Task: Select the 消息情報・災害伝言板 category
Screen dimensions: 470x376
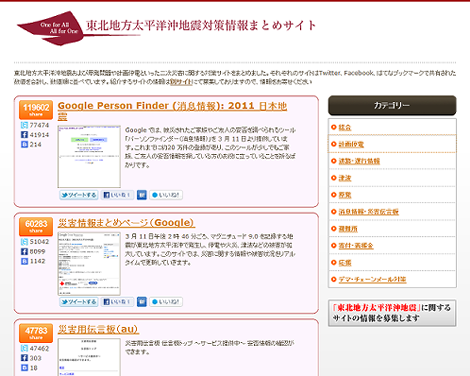Action: pos(368,212)
